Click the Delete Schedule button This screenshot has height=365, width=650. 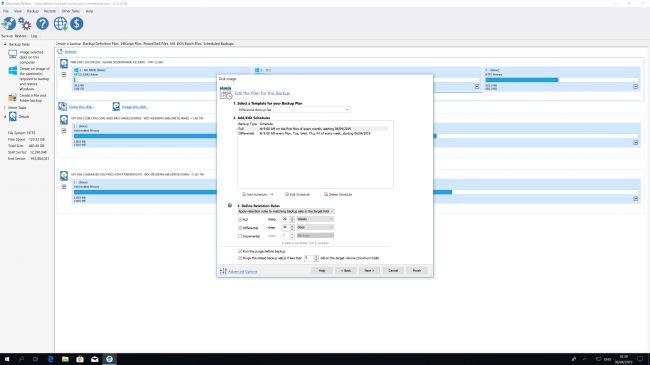pyautogui.click(x=338, y=194)
